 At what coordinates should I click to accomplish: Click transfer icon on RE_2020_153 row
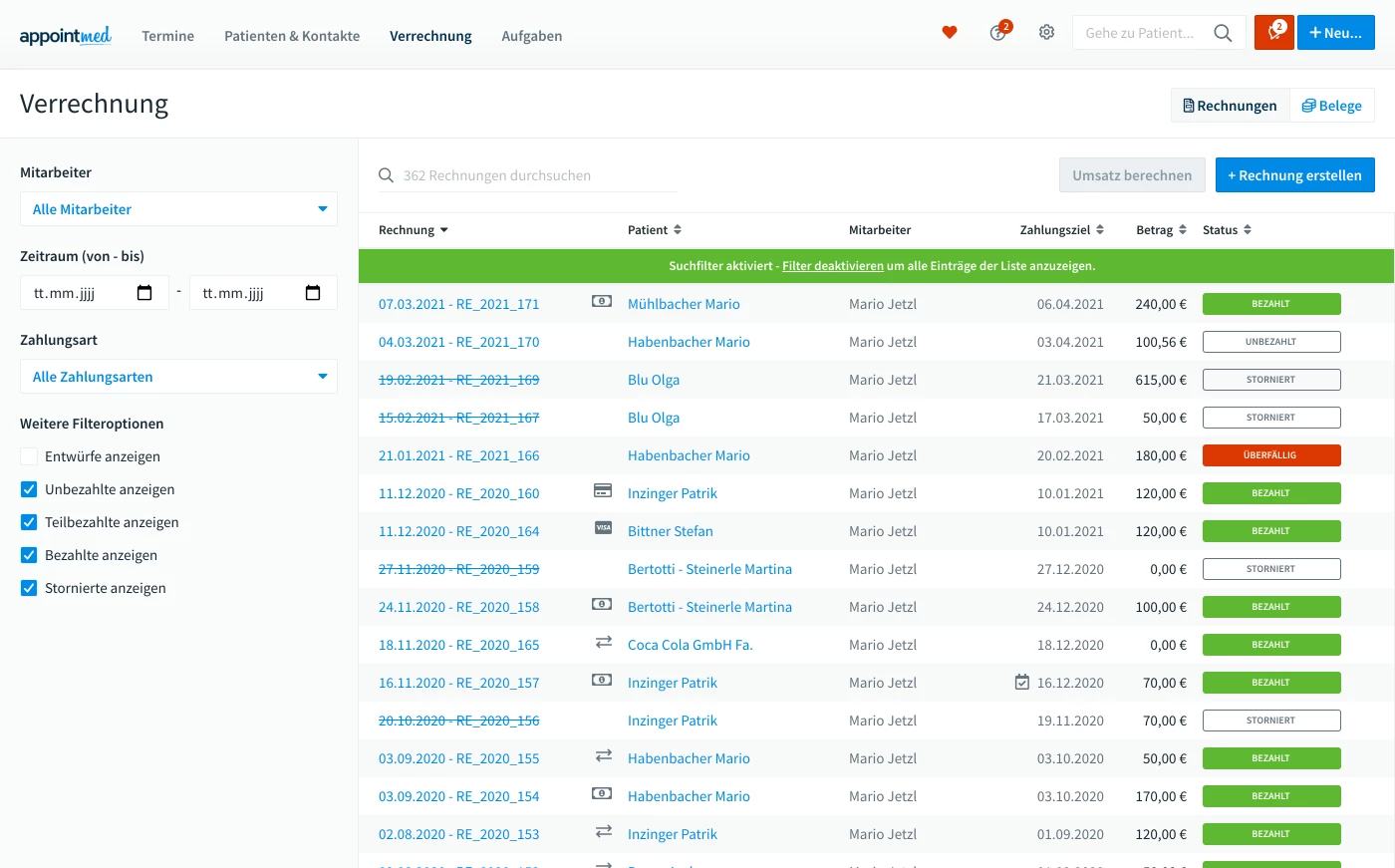pyautogui.click(x=603, y=831)
